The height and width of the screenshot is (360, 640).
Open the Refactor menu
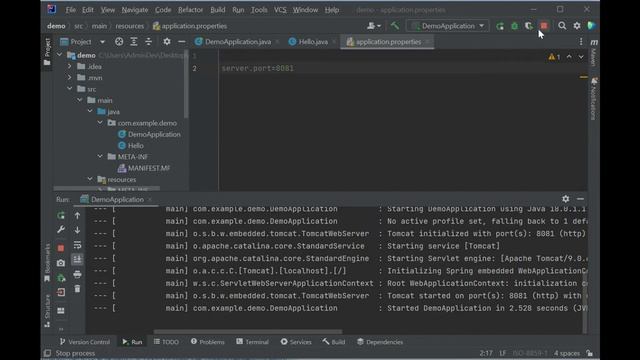point(190,10)
